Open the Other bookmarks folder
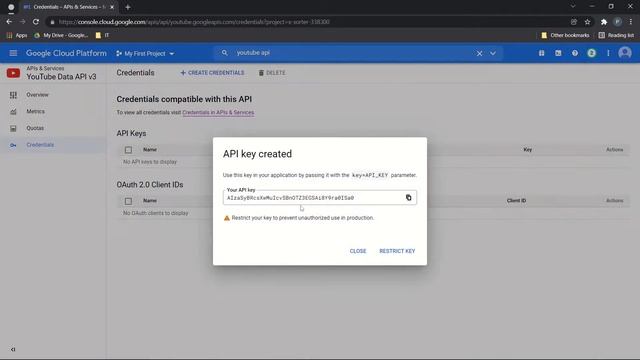Image resolution: width=640 pixels, height=360 pixels. tap(565, 36)
